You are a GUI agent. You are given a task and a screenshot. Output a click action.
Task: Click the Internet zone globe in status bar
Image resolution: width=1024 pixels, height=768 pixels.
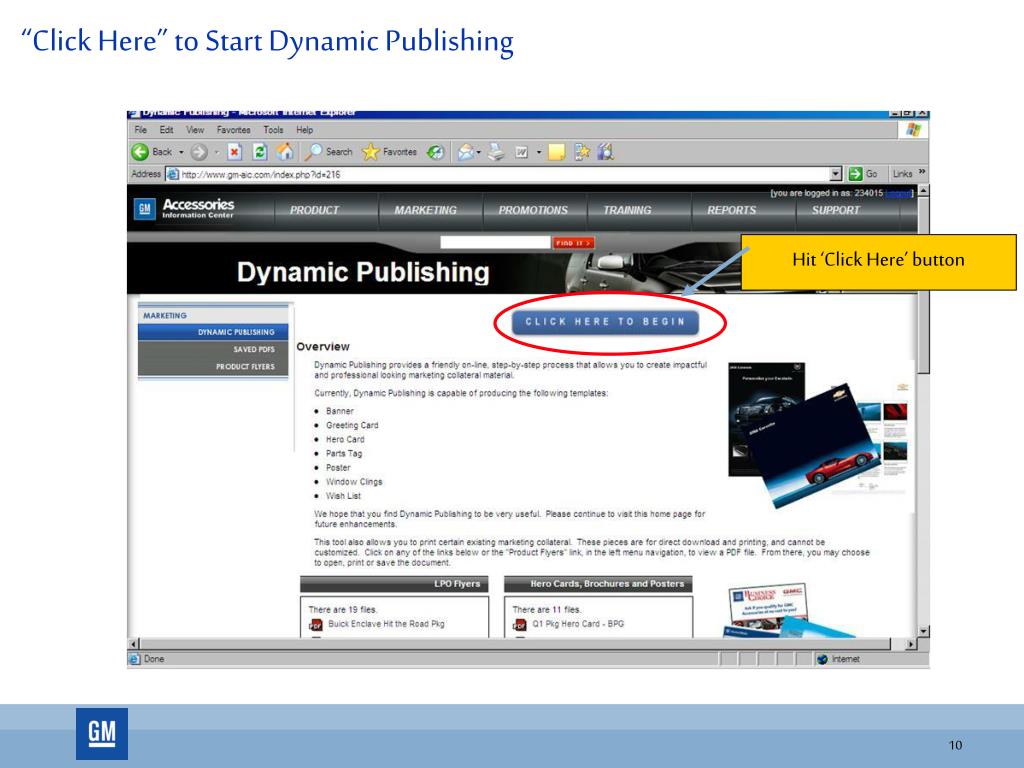[823, 660]
